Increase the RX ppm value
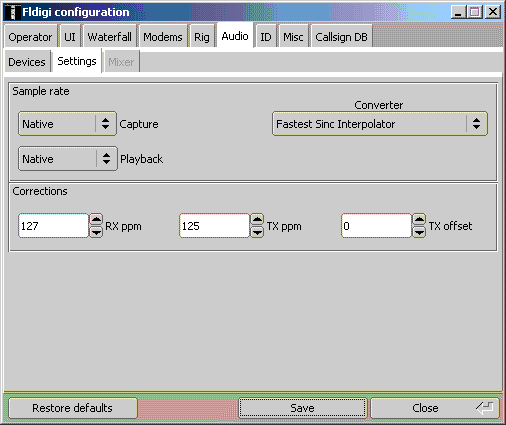Screen dimensions: 506x425 click(x=96, y=220)
